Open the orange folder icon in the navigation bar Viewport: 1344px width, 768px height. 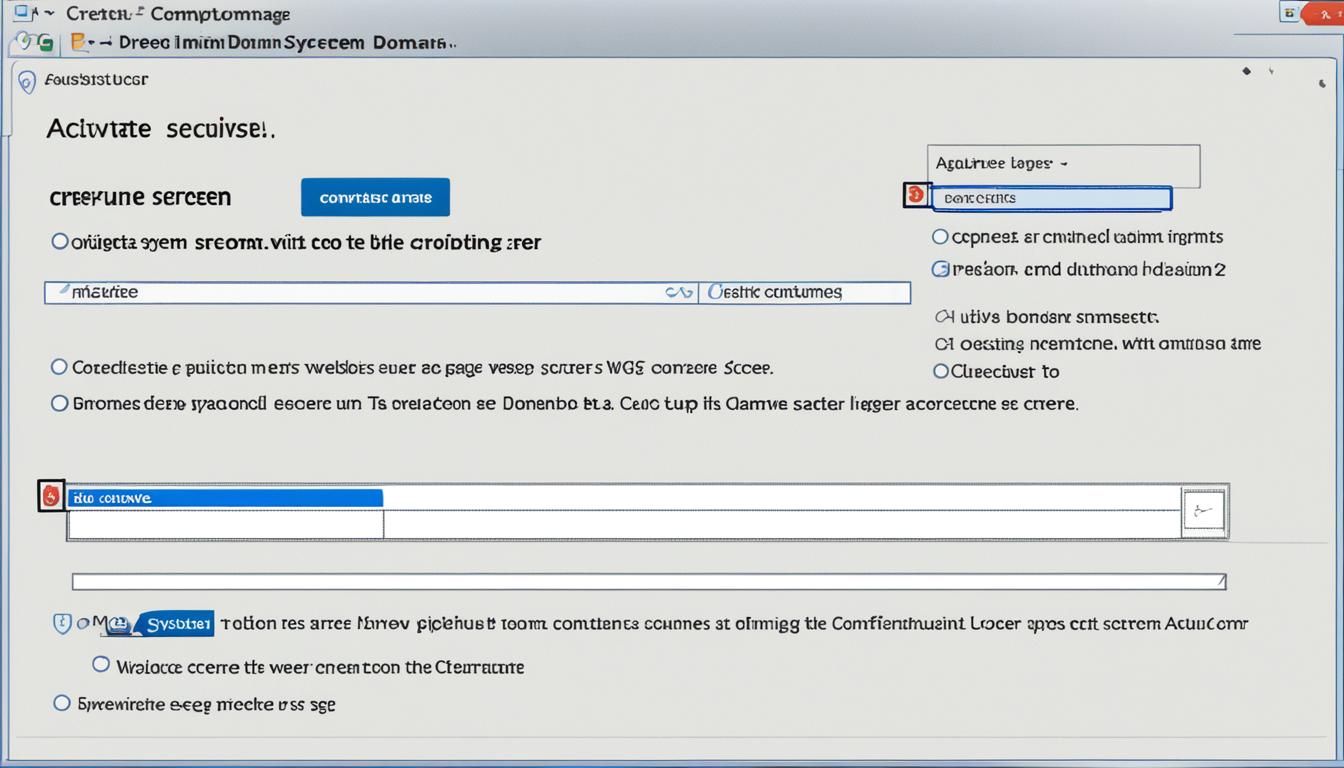click(x=78, y=41)
